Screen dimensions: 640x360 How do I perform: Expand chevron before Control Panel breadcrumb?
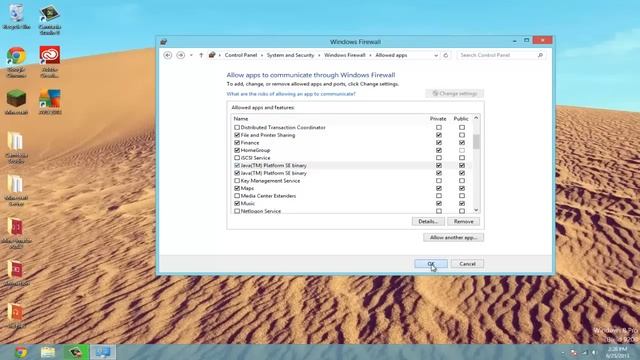point(220,55)
